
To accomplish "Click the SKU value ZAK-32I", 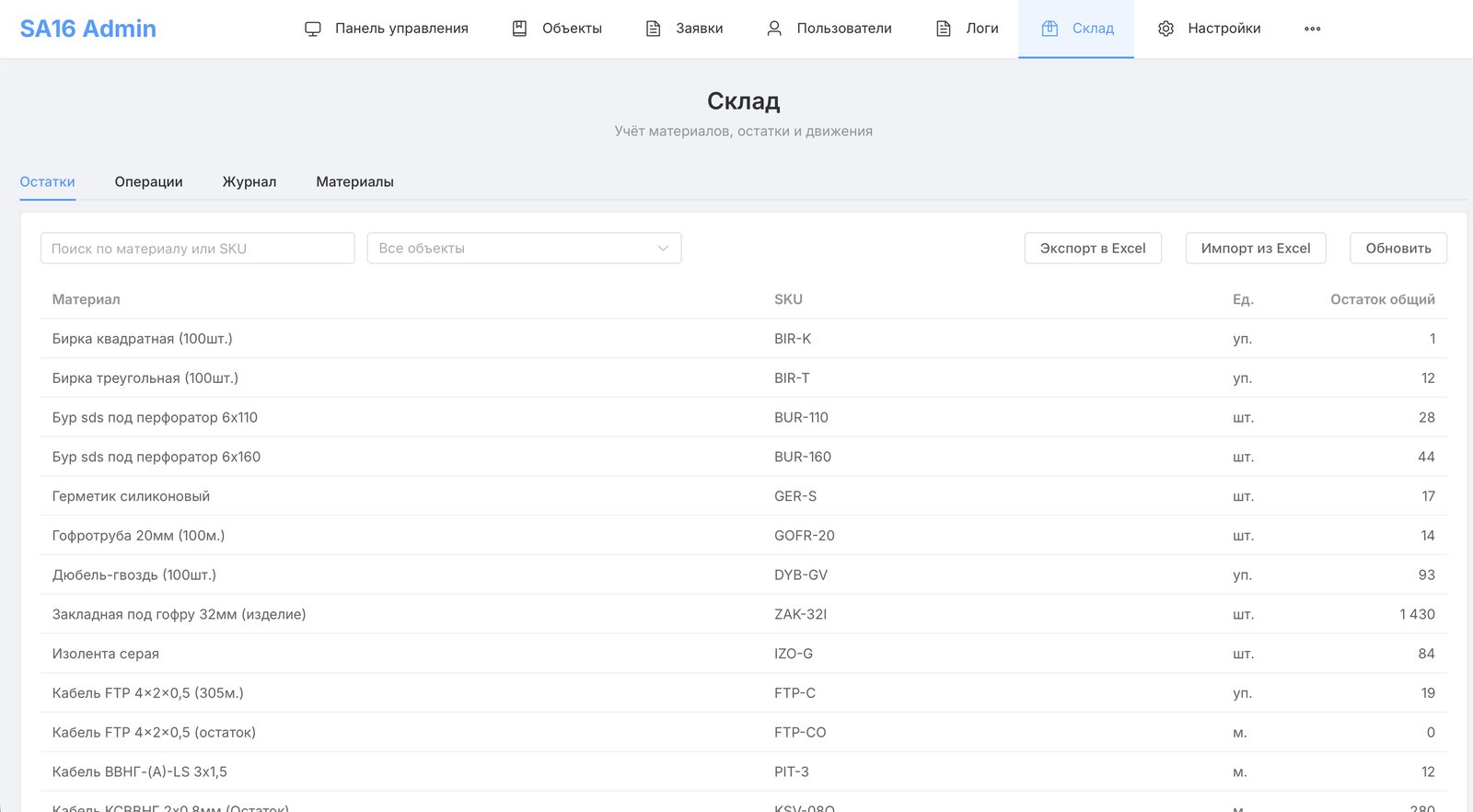I will coord(801,615).
